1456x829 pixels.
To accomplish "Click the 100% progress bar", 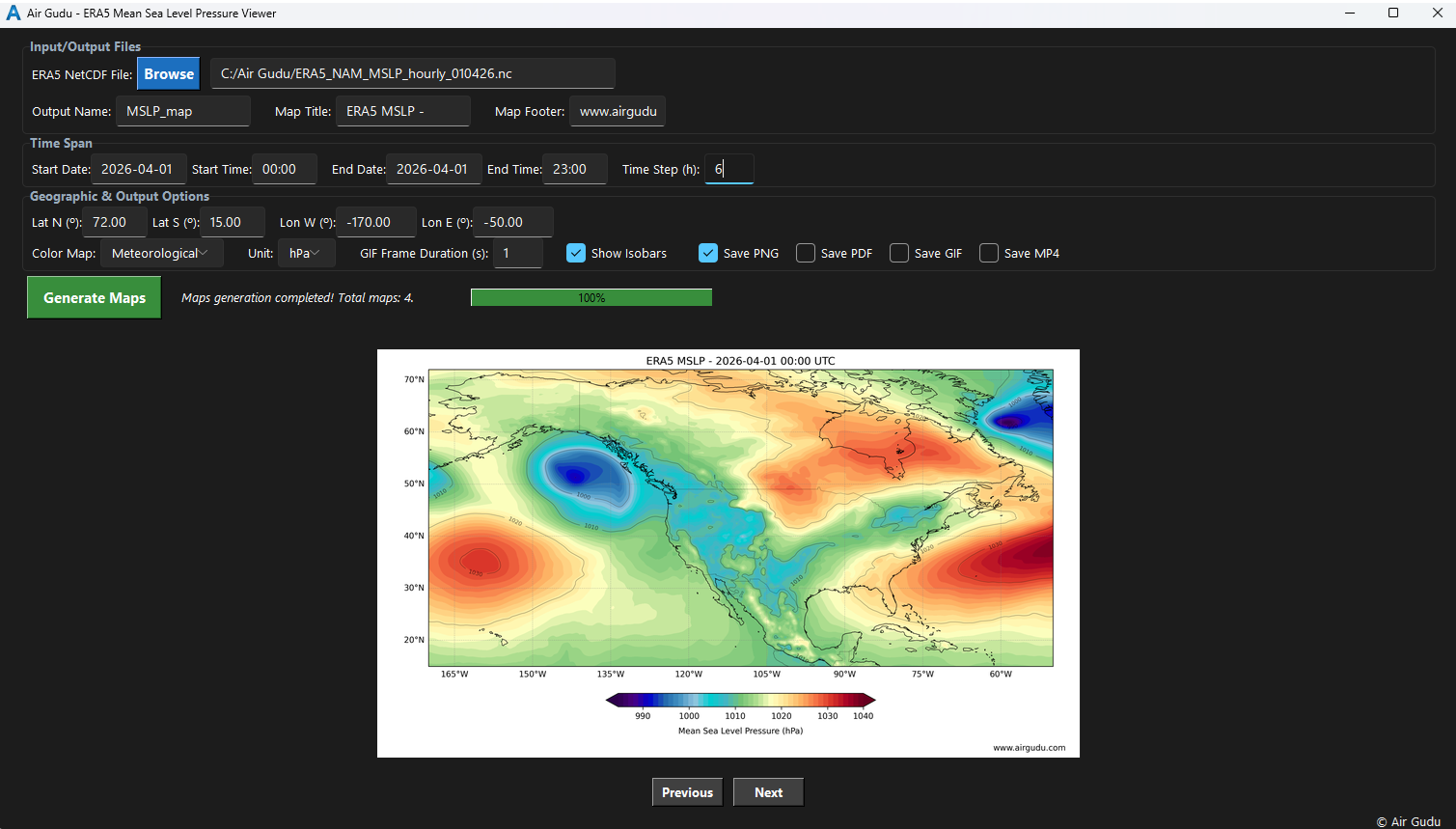I will [x=591, y=297].
